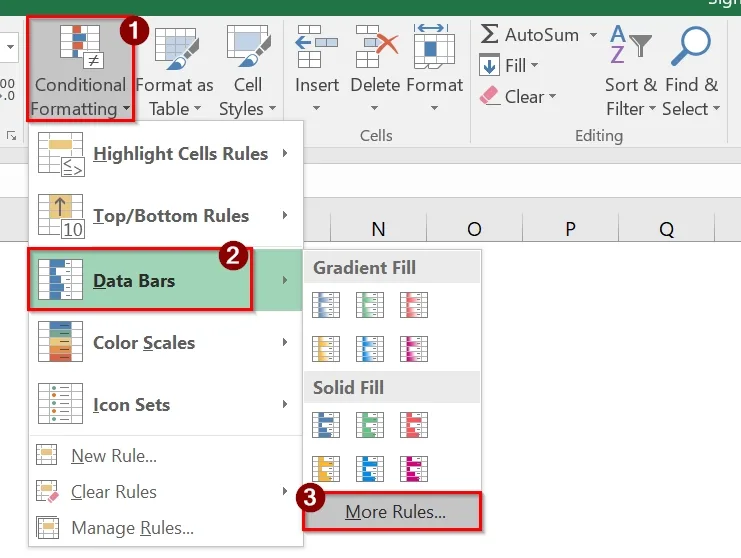Screen dimensions: 741x558
Task: Open Clear Rules submenu
Action: (165, 491)
